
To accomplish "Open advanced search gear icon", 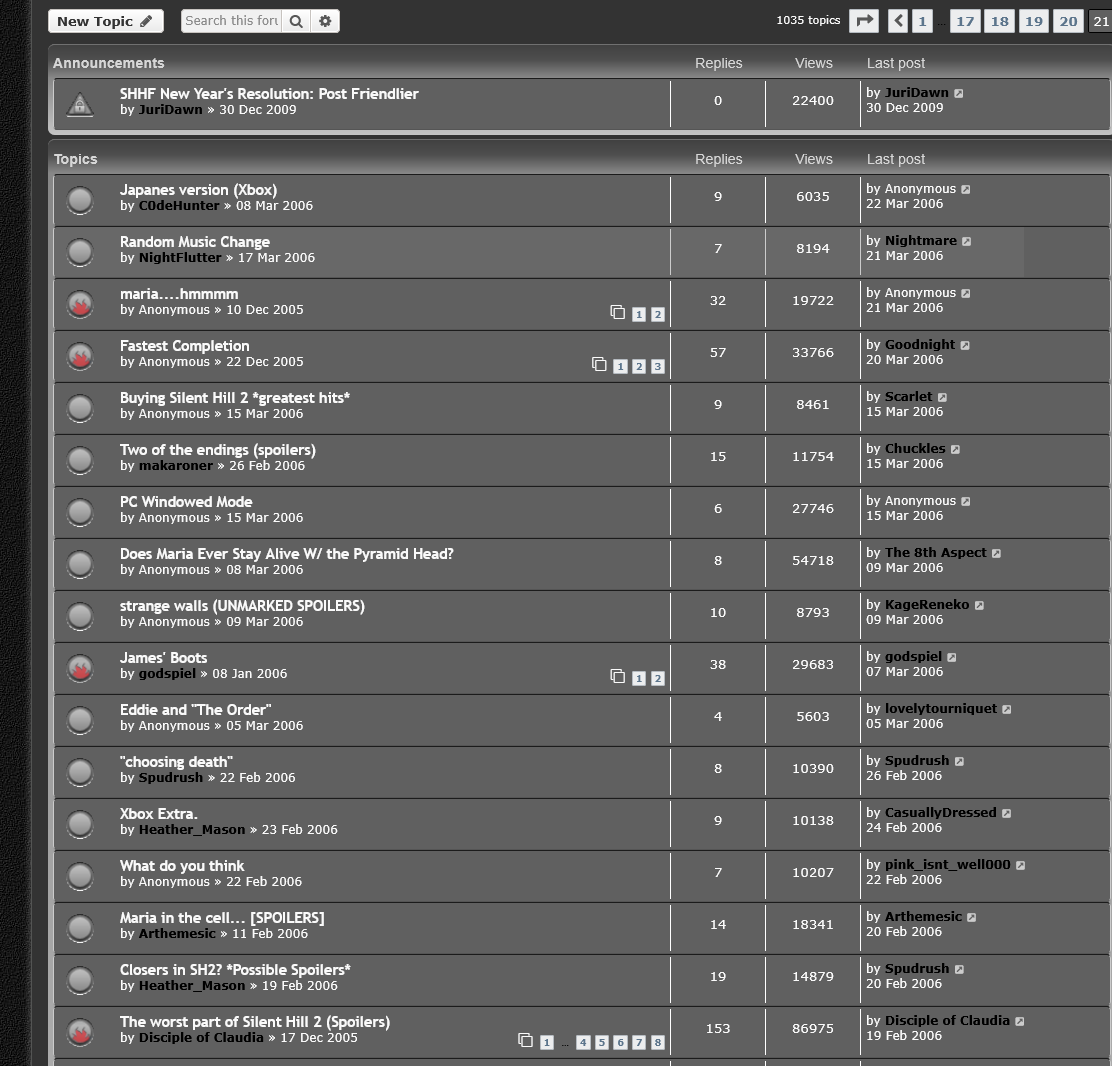I will pyautogui.click(x=325, y=21).
